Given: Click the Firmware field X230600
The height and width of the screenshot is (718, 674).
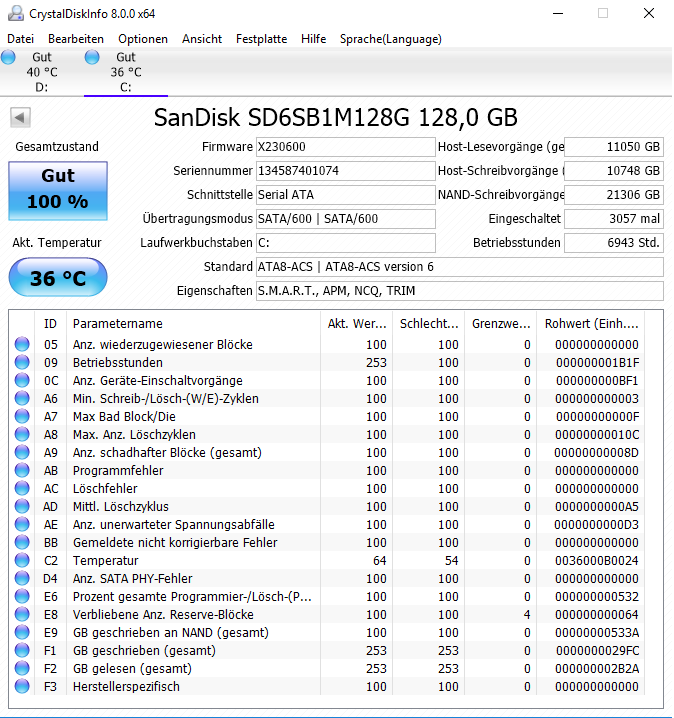Looking at the screenshot, I should click(x=346, y=147).
